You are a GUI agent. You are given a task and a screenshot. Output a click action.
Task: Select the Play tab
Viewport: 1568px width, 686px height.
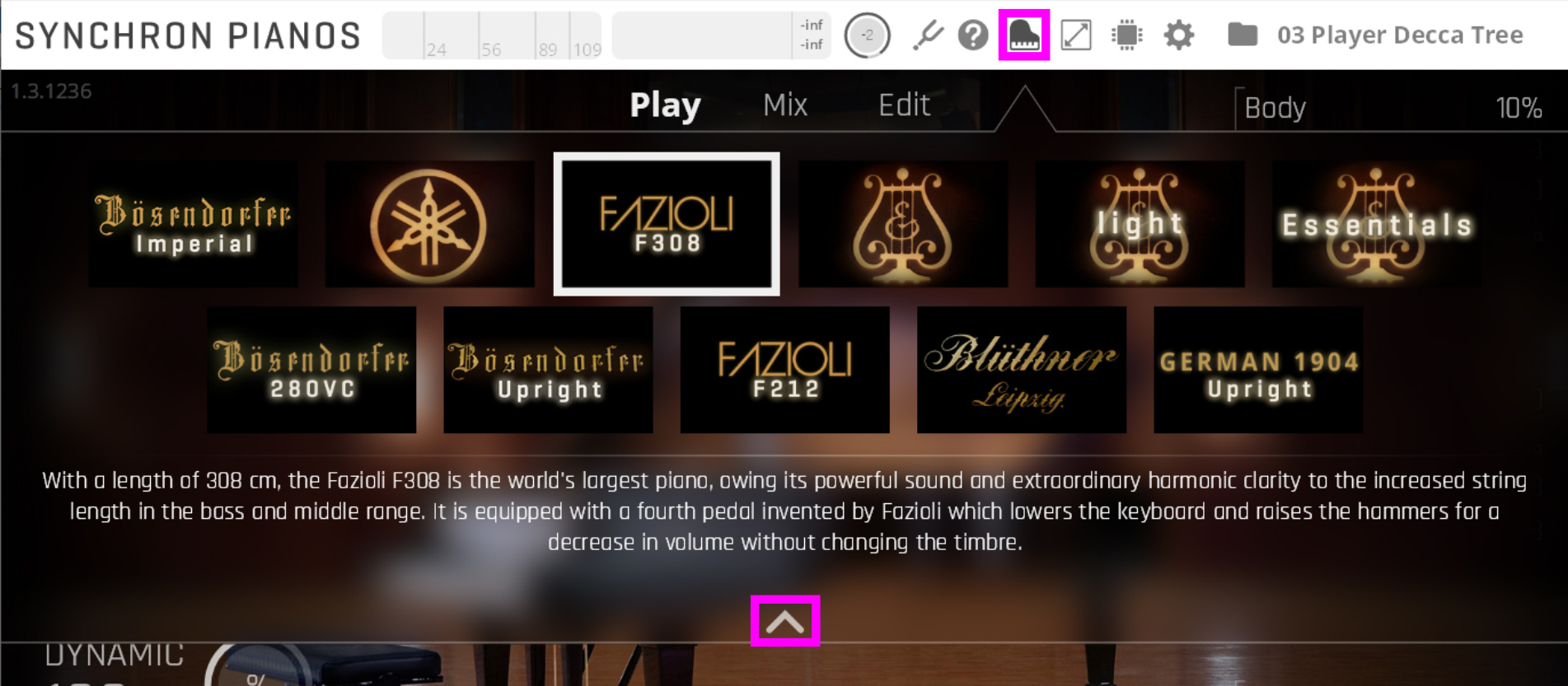[x=665, y=105]
